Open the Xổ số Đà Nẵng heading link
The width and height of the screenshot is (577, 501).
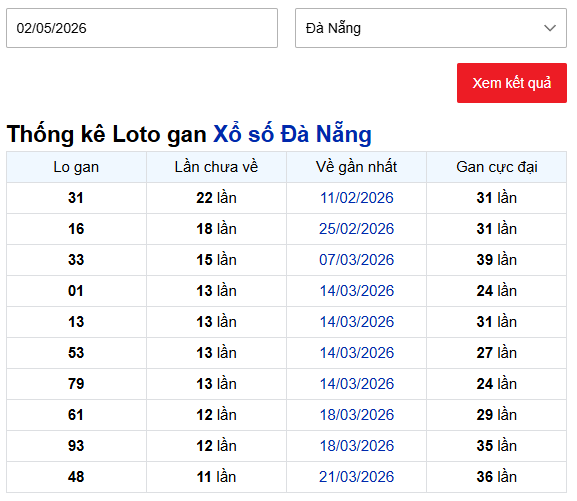pyautogui.click(x=292, y=134)
